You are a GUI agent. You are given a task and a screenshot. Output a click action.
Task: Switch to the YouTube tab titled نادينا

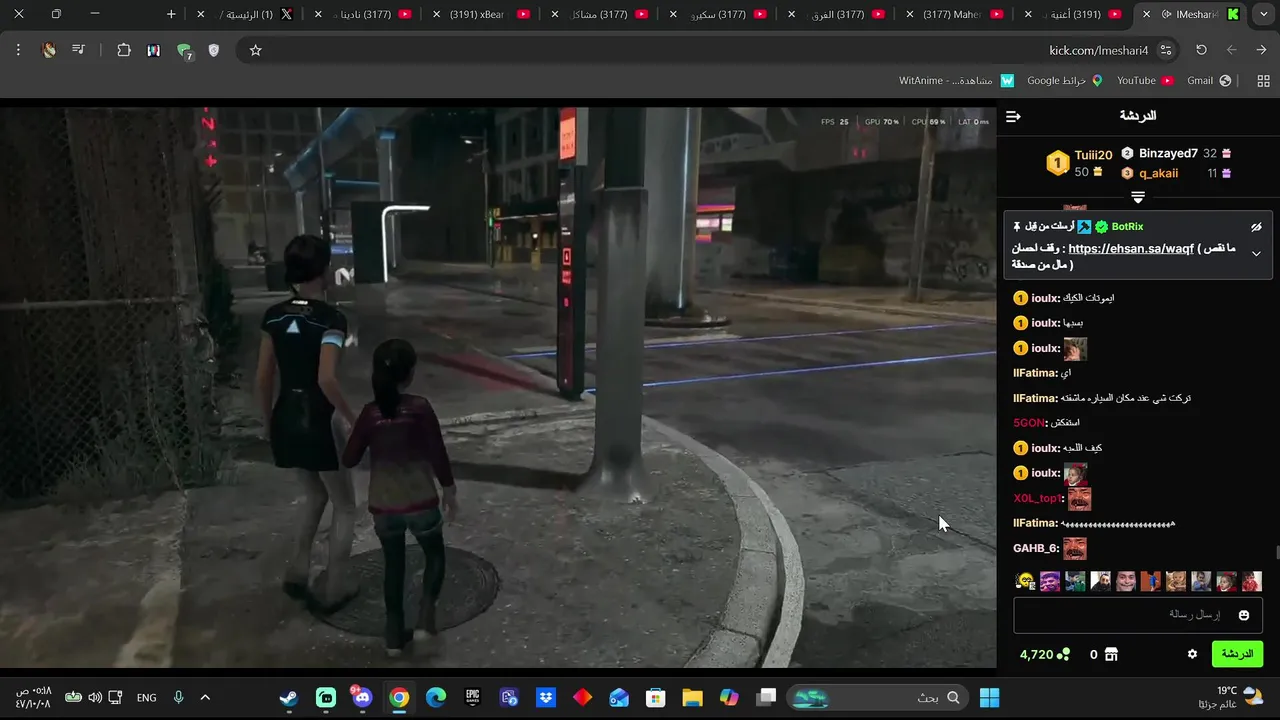pos(364,14)
